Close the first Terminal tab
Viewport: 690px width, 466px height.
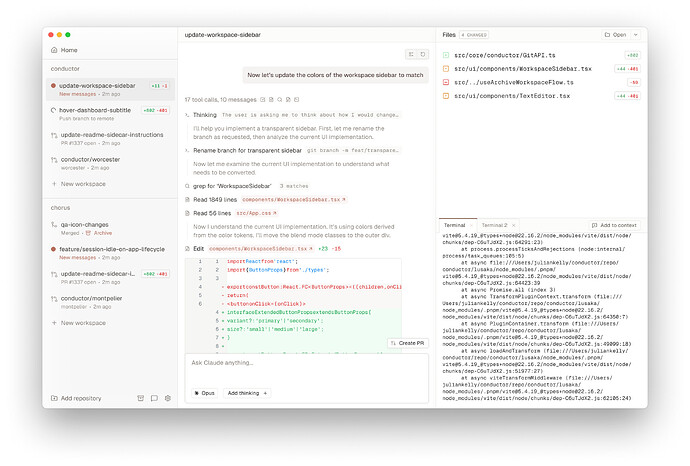(471, 225)
